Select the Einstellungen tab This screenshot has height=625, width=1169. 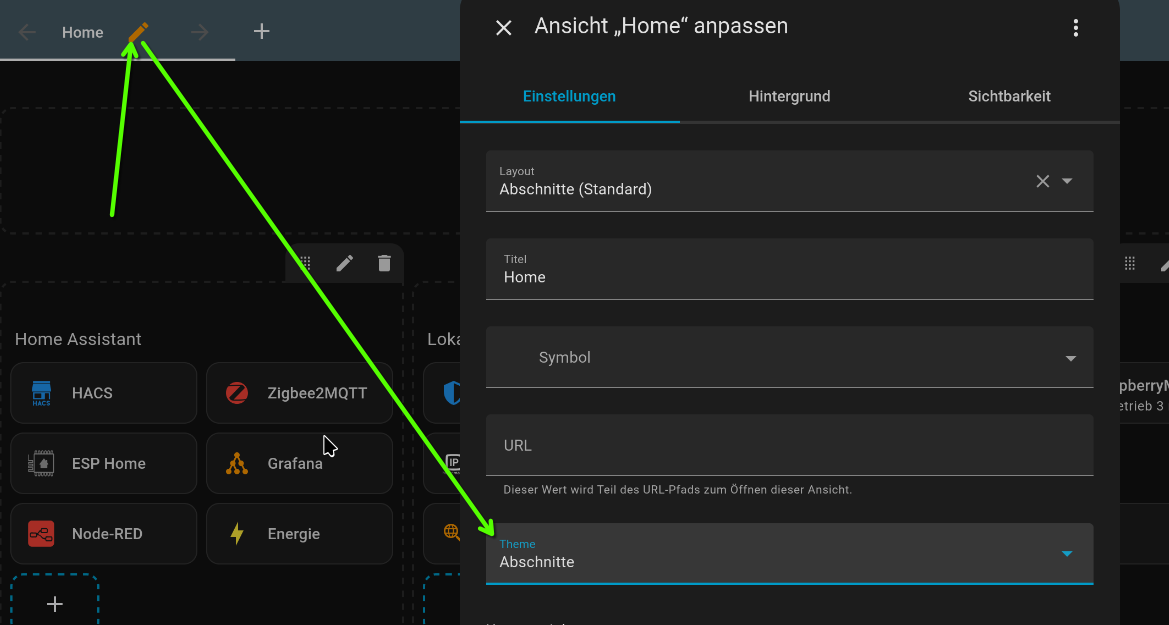pyautogui.click(x=569, y=97)
